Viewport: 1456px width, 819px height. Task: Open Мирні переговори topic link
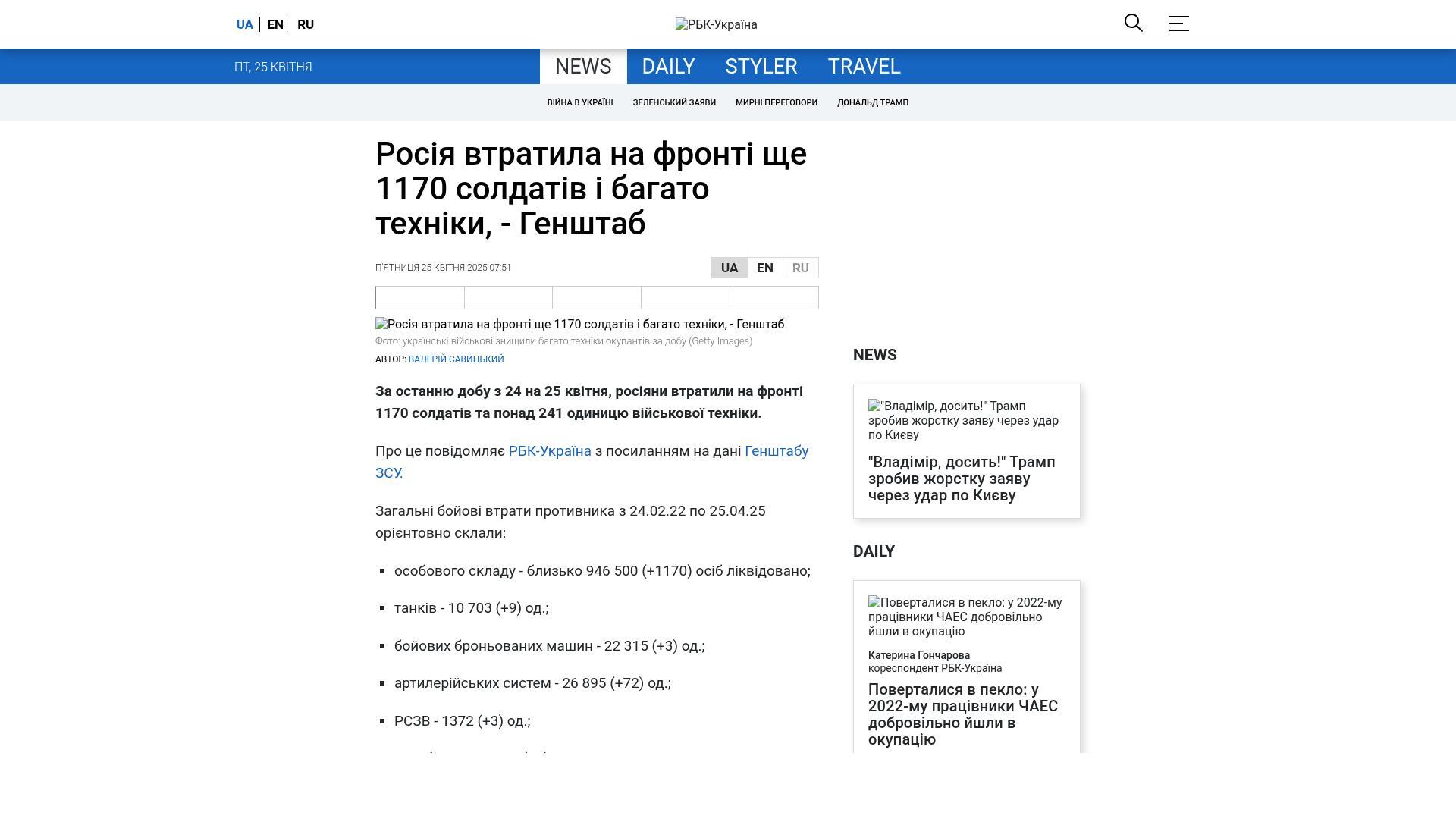[776, 102]
